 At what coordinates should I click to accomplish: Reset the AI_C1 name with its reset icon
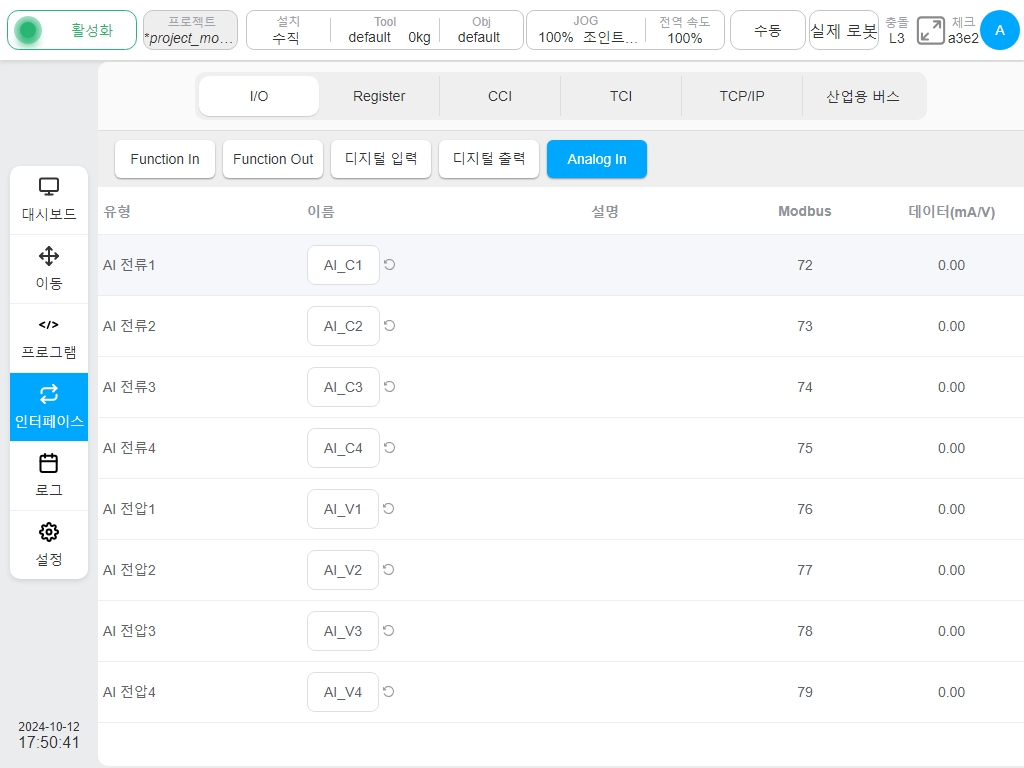pos(389,264)
